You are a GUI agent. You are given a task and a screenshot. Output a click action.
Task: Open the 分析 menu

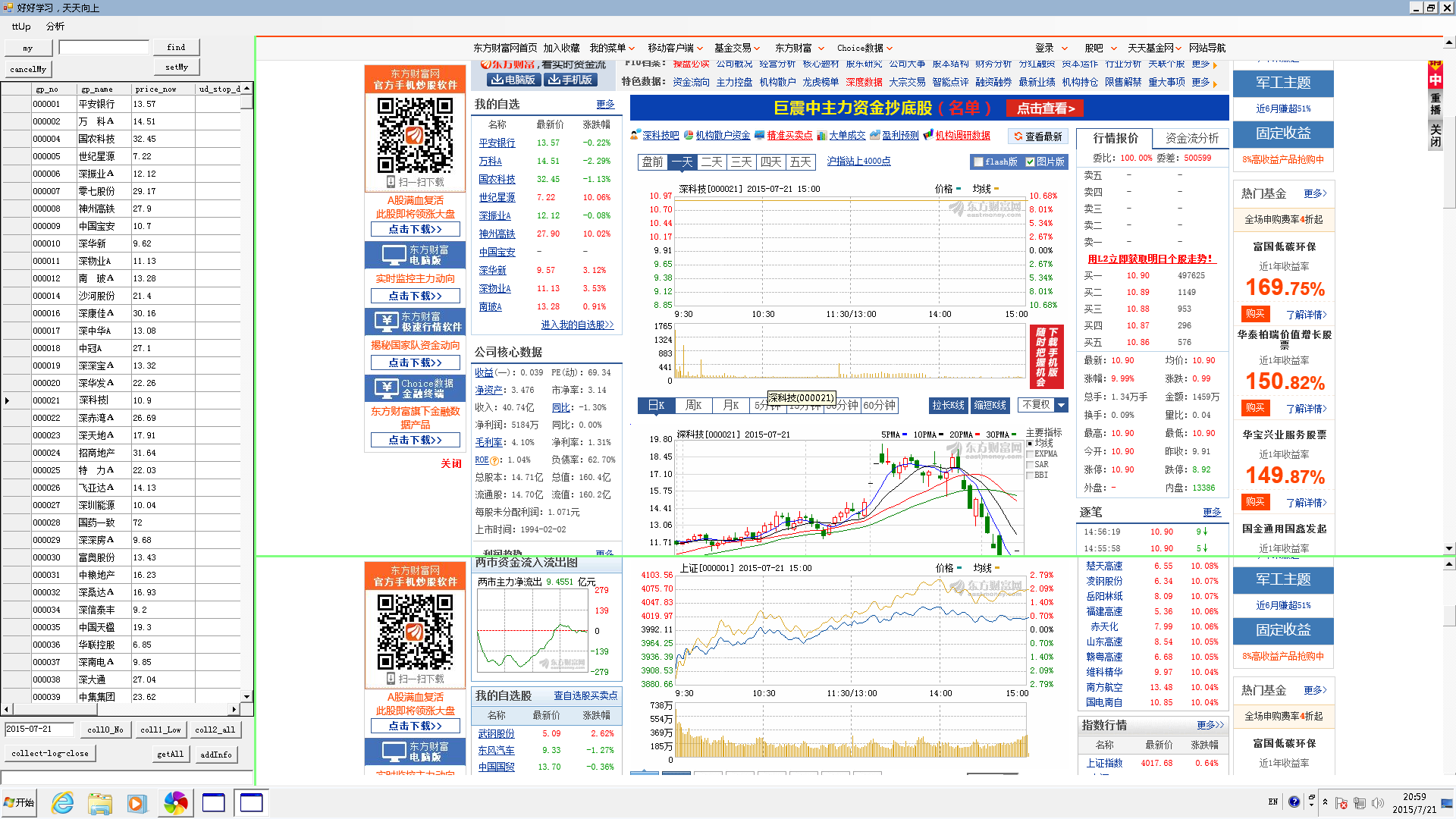pos(55,27)
